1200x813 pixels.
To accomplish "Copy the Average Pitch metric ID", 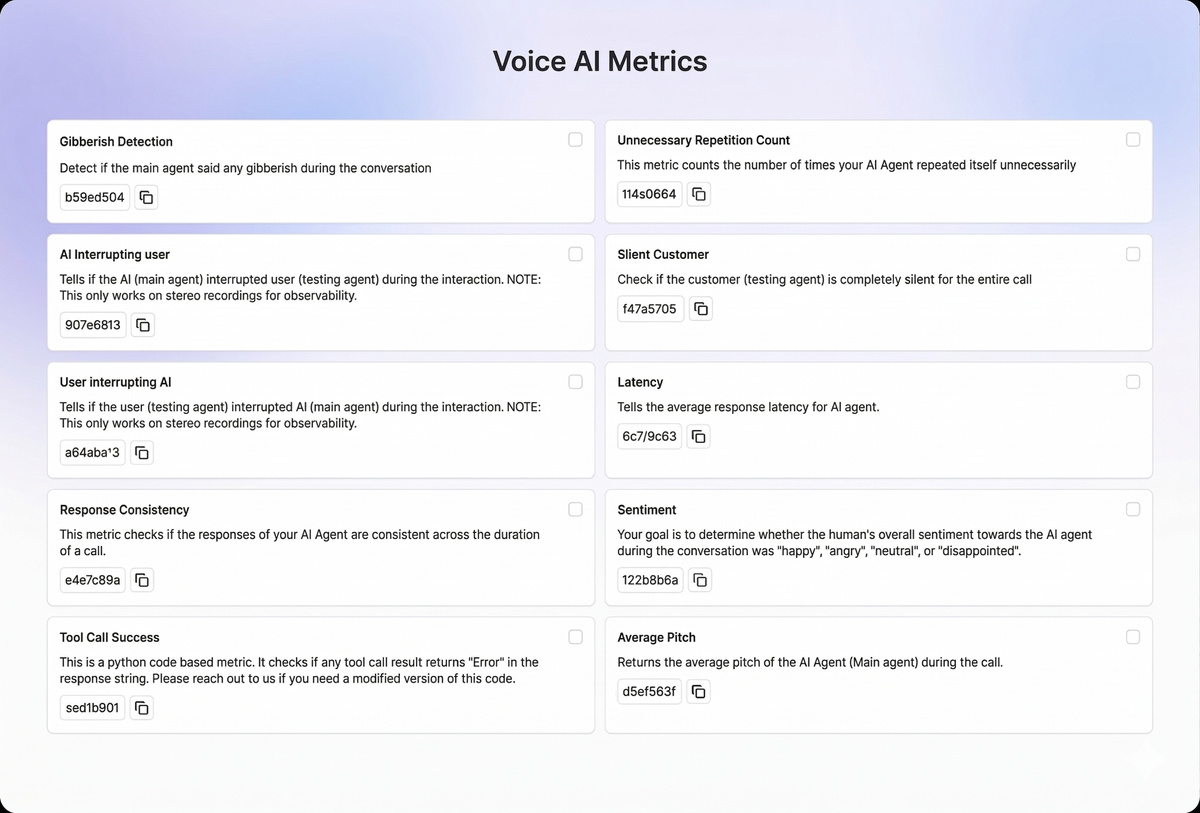I will pyautogui.click(x=698, y=691).
